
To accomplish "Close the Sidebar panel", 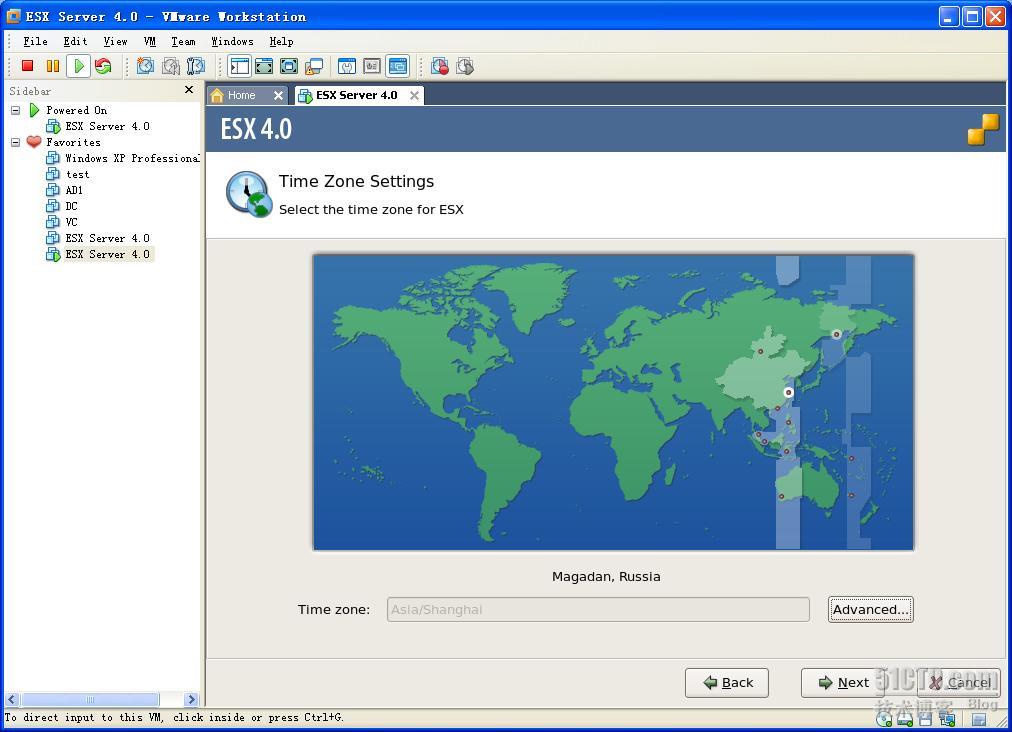I will coord(188,90).
